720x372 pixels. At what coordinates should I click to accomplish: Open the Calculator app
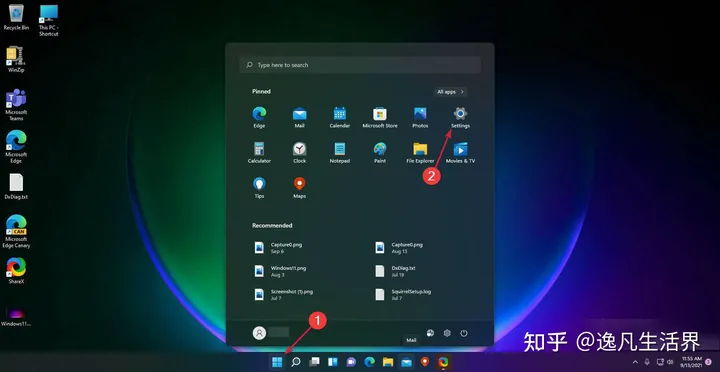(259, 153)
